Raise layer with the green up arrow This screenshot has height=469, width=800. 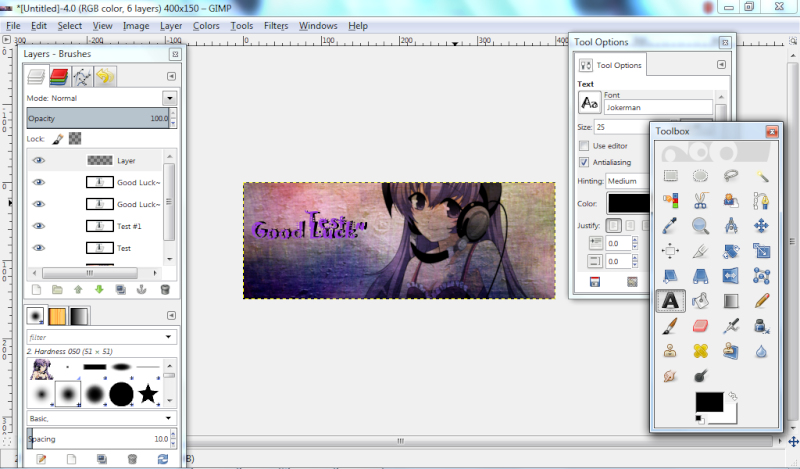pyautogui.click(x=78, y=290)
